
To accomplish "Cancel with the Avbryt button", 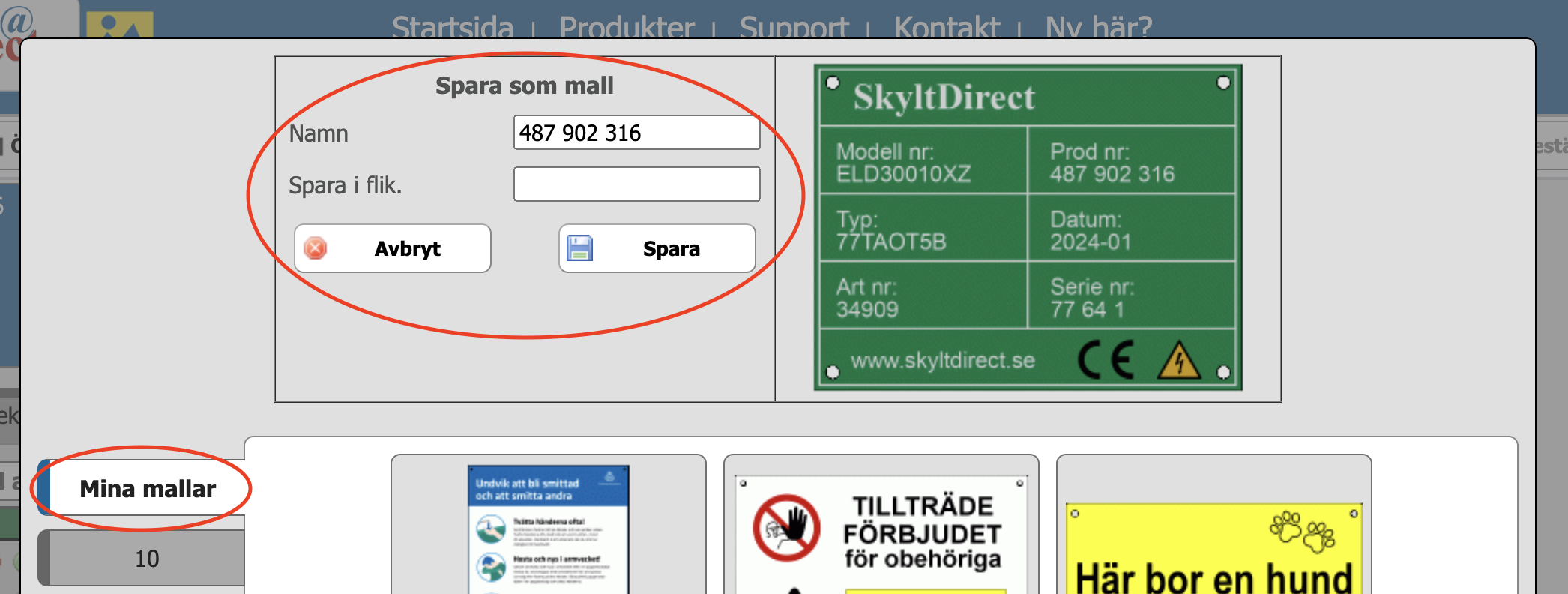I will click(393, 248).
